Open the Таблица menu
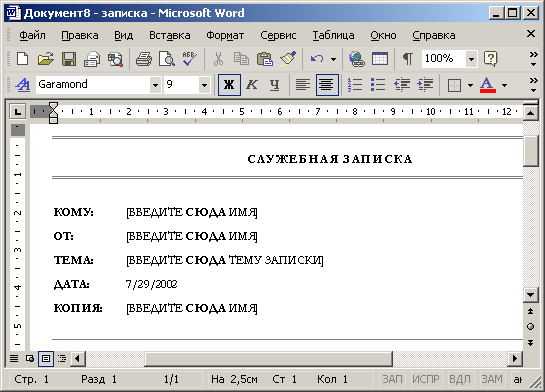545x392 pixels. (333, 35)
